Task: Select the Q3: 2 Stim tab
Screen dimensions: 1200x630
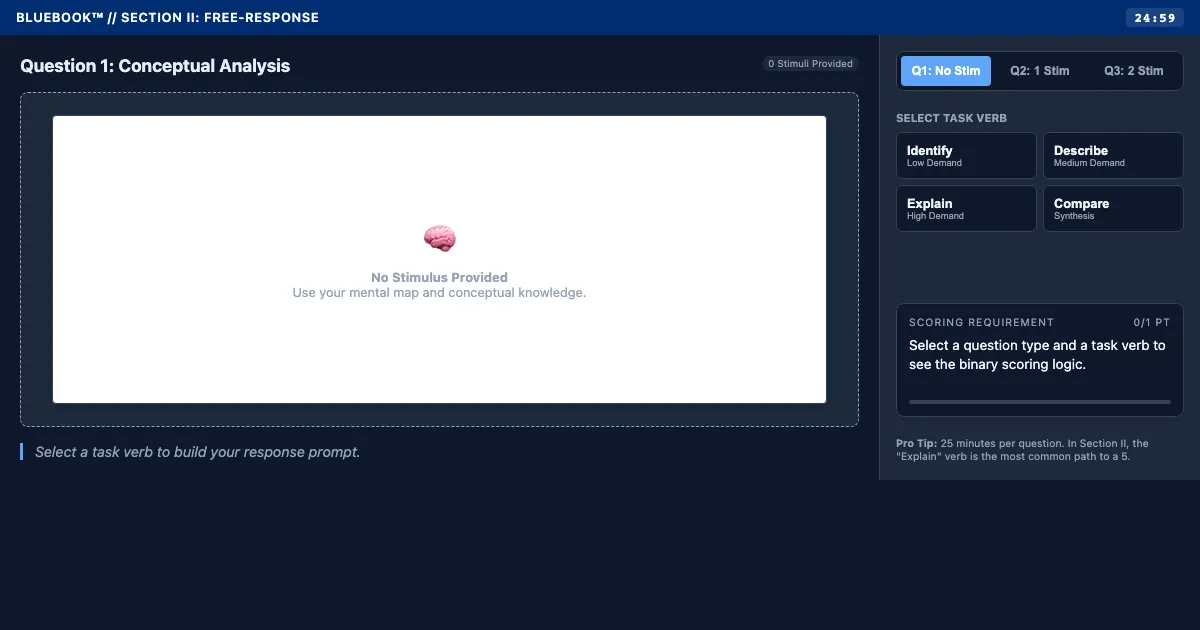Action: tap(1134, 71)
